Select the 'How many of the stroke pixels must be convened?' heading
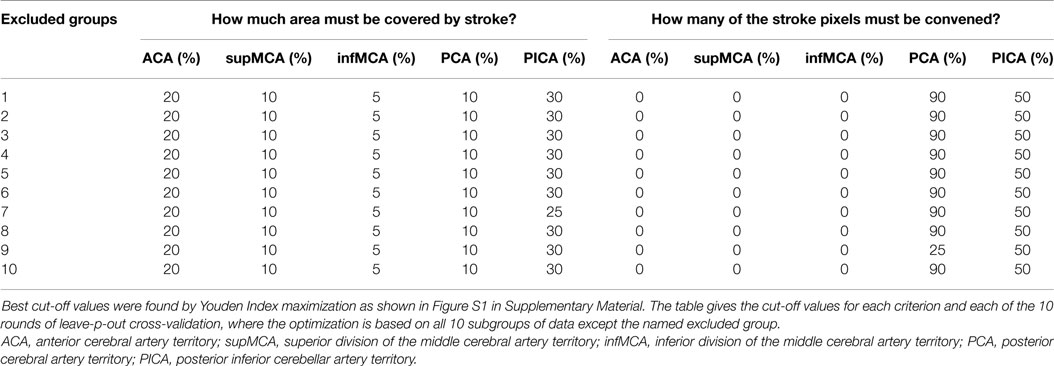 click(824, 20)
